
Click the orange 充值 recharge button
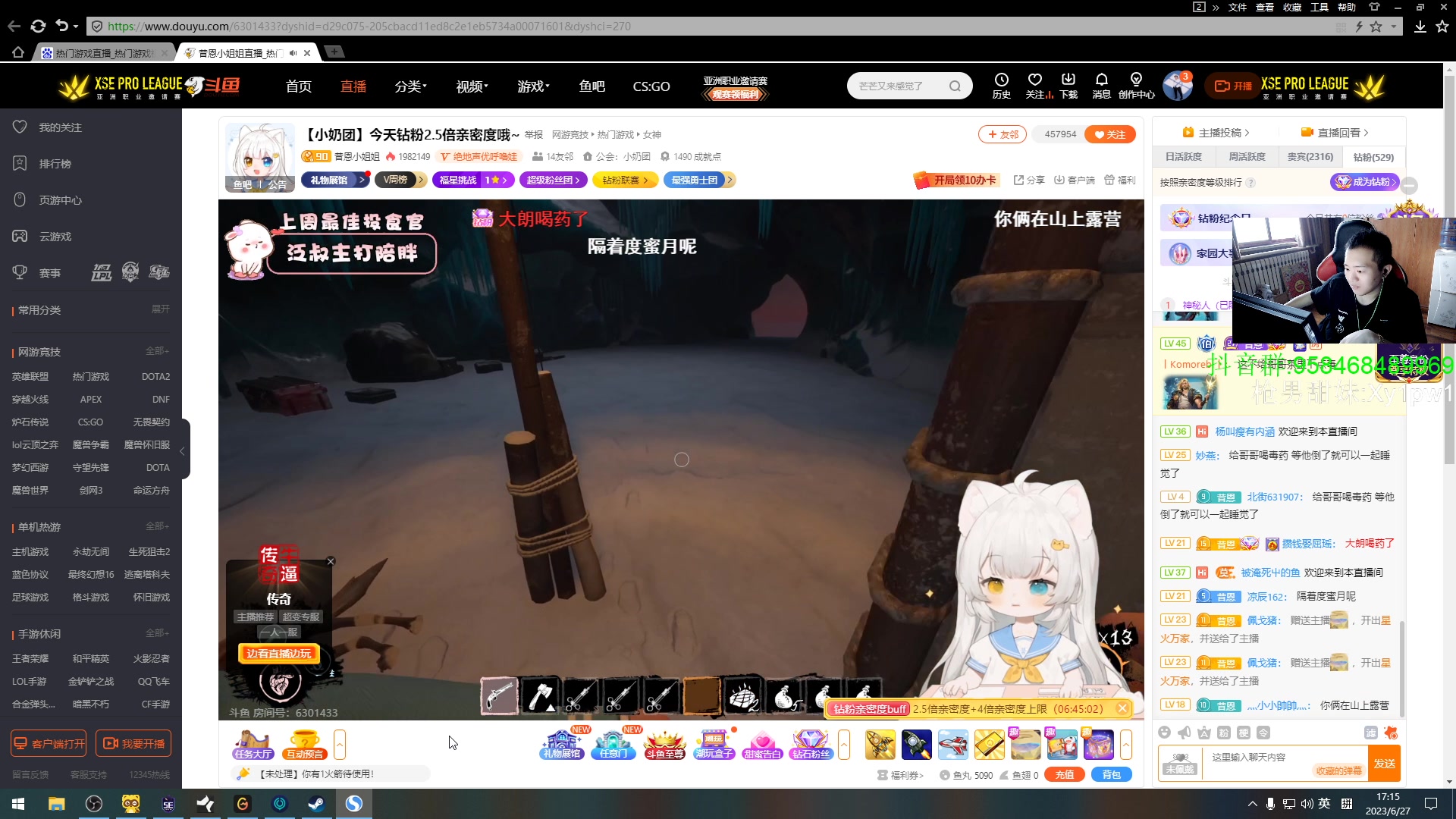click(x=1064, y=775)
